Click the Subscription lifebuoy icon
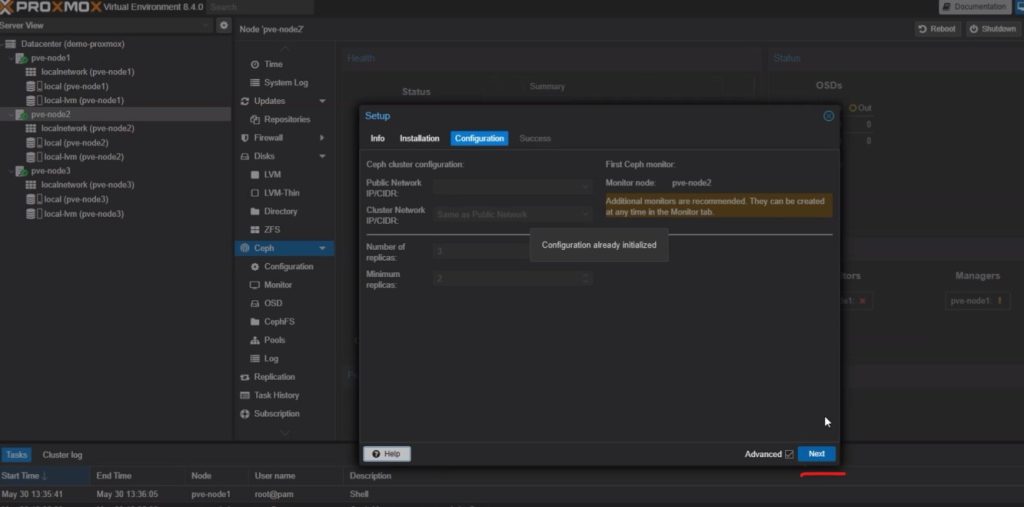 pos(245,414)
